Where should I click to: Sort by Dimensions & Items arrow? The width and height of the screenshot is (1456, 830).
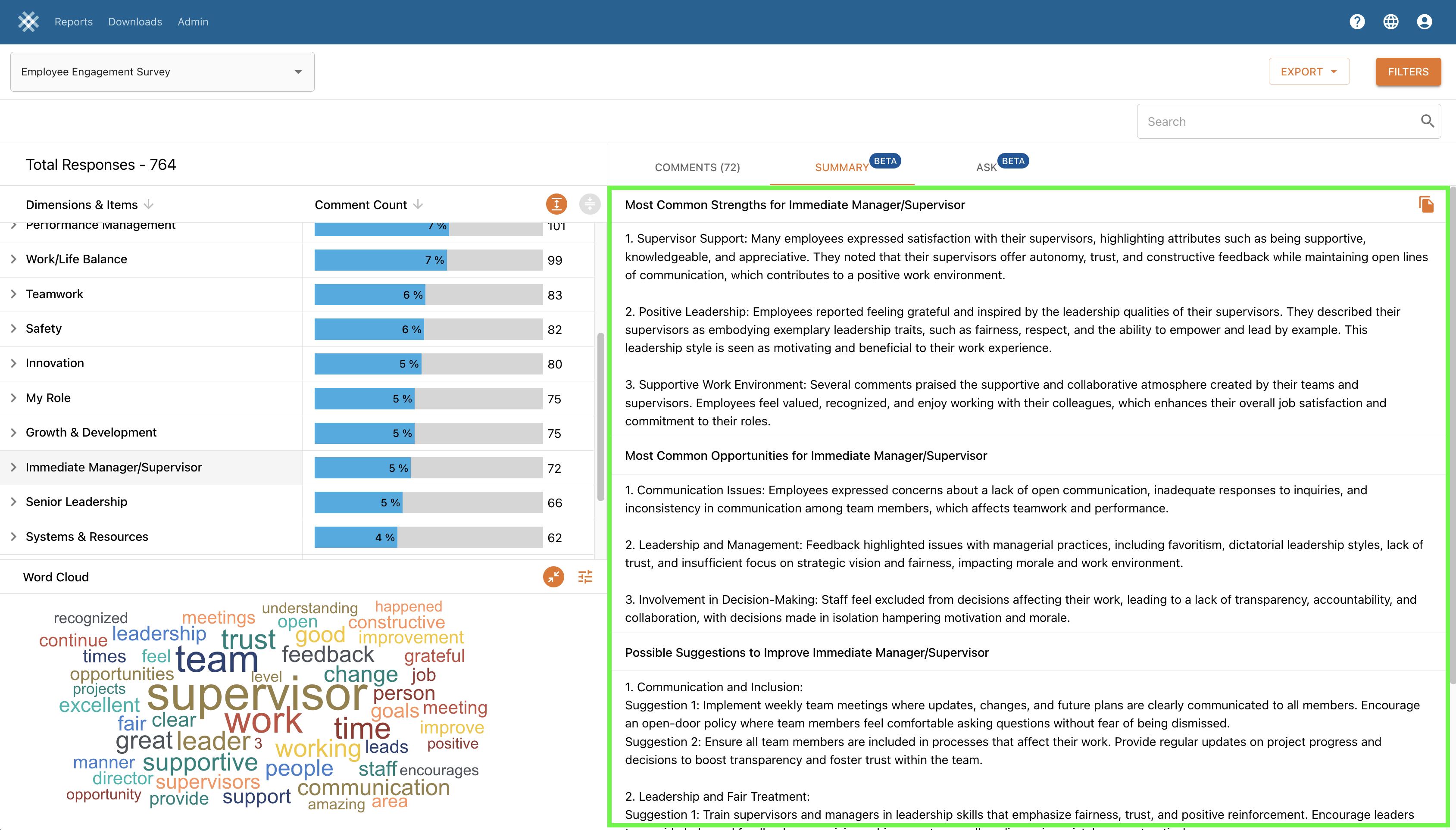149,204
